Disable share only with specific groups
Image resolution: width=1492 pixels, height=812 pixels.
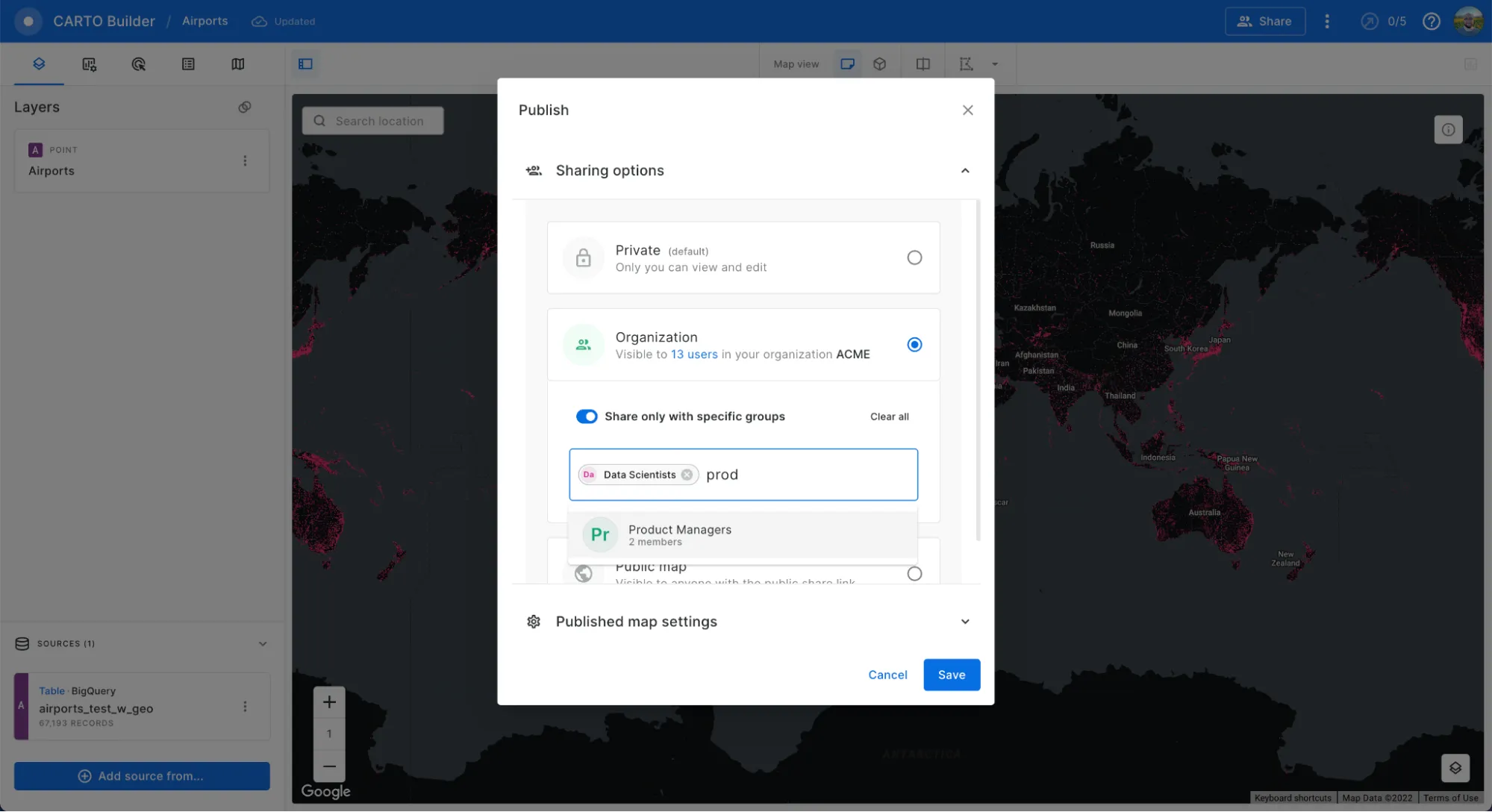587,416
